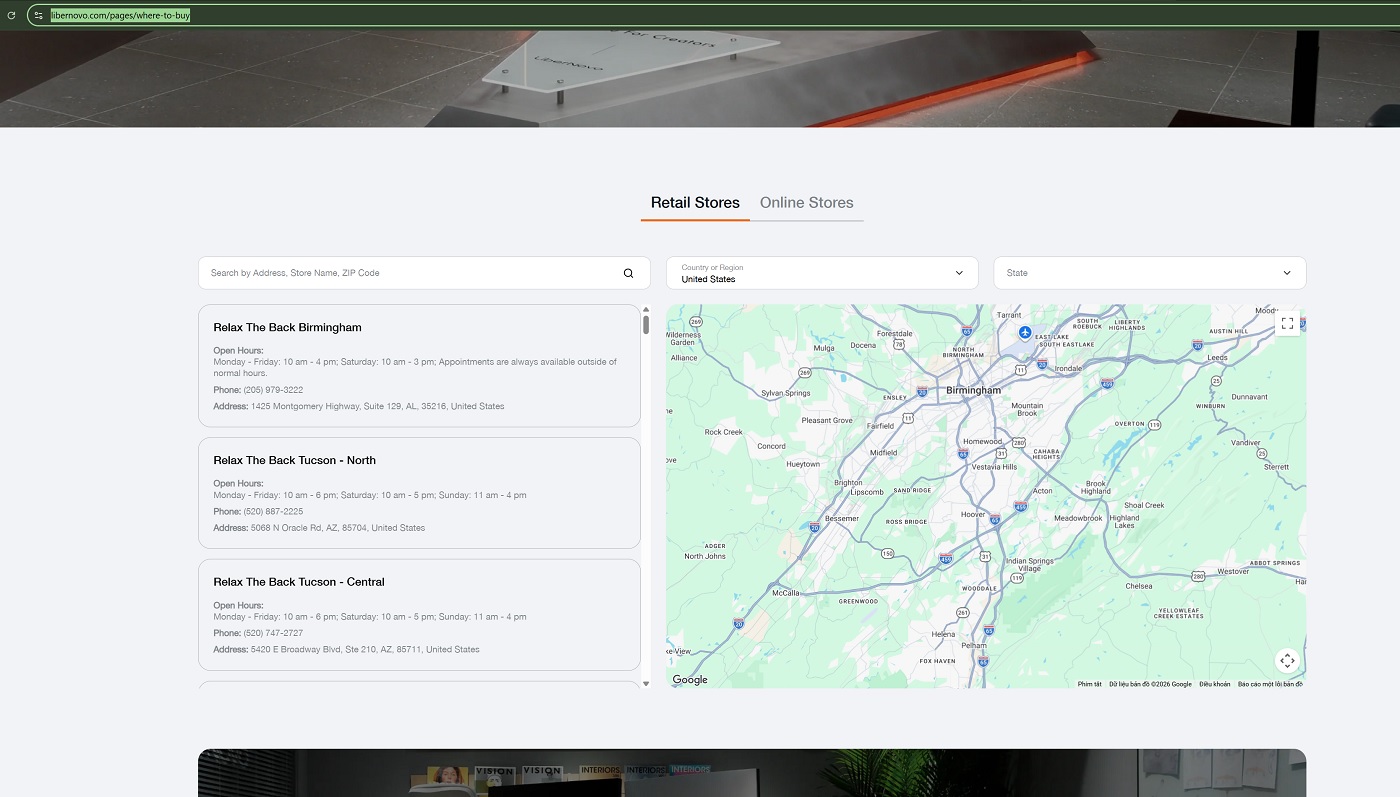This screenshot has height=797, width=1400.
Task: Click the Meadowbrook label on the map
Action: tap(1078, 518)
